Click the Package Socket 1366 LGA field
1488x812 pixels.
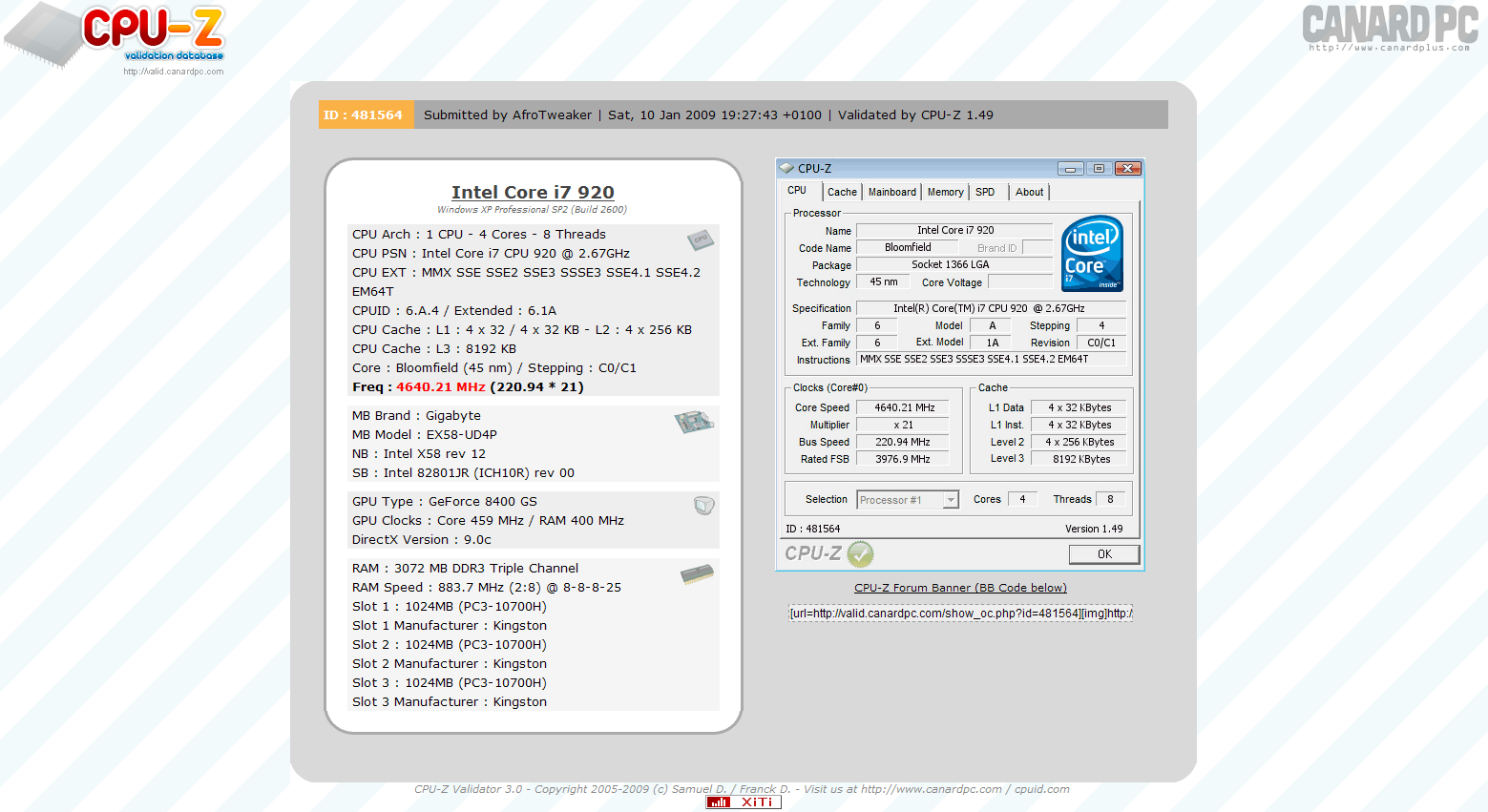pyautogui.click(x=954, y=264)
